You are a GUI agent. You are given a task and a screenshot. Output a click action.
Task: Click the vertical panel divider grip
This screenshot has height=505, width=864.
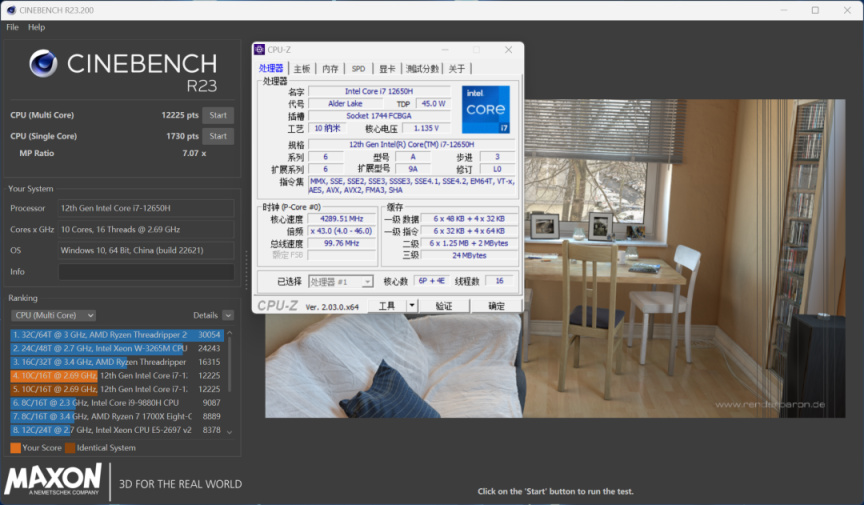(x=246, y=270)
